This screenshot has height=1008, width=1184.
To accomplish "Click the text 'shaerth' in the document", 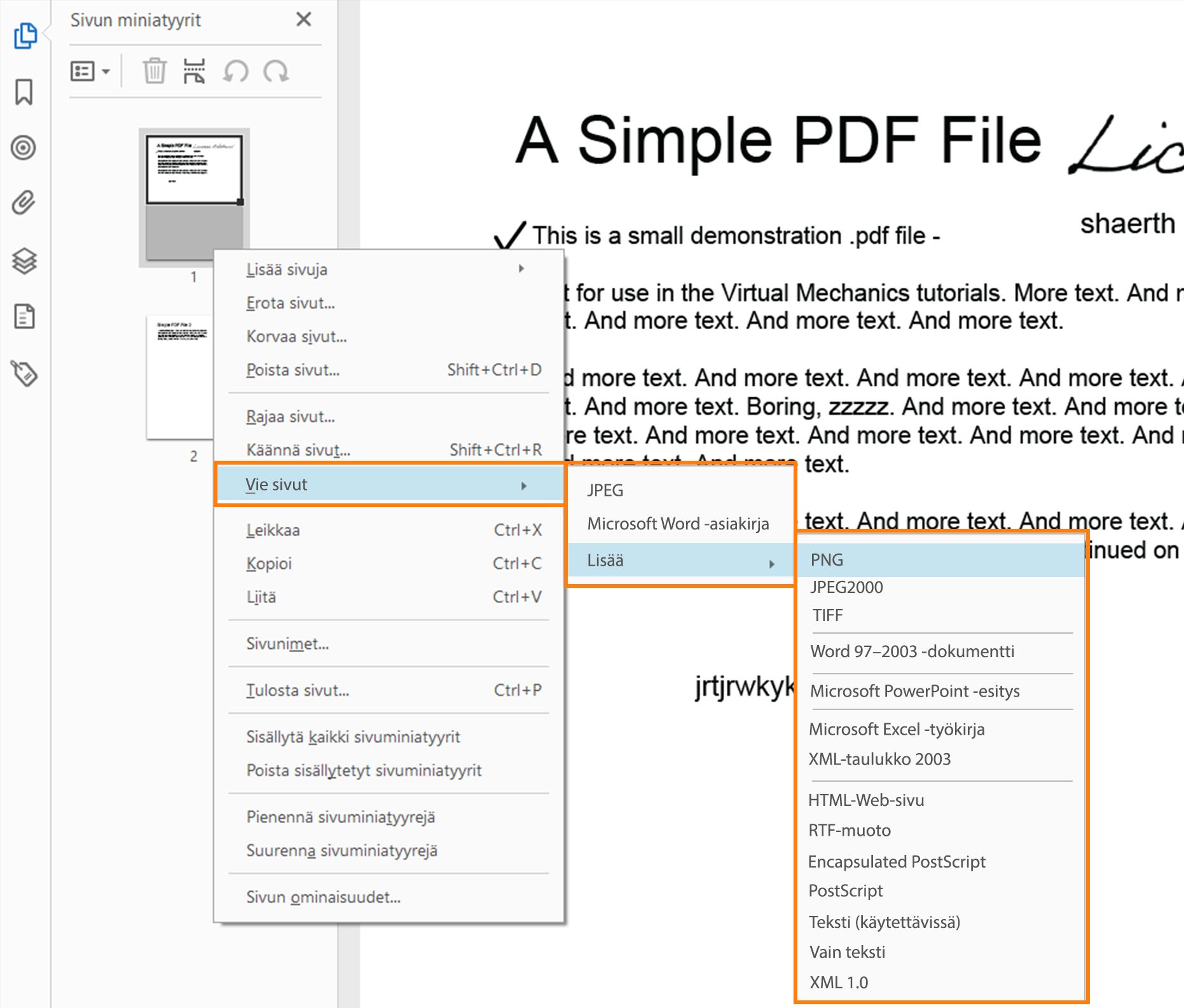I will pyautogui.click(x=1128, y=224).
